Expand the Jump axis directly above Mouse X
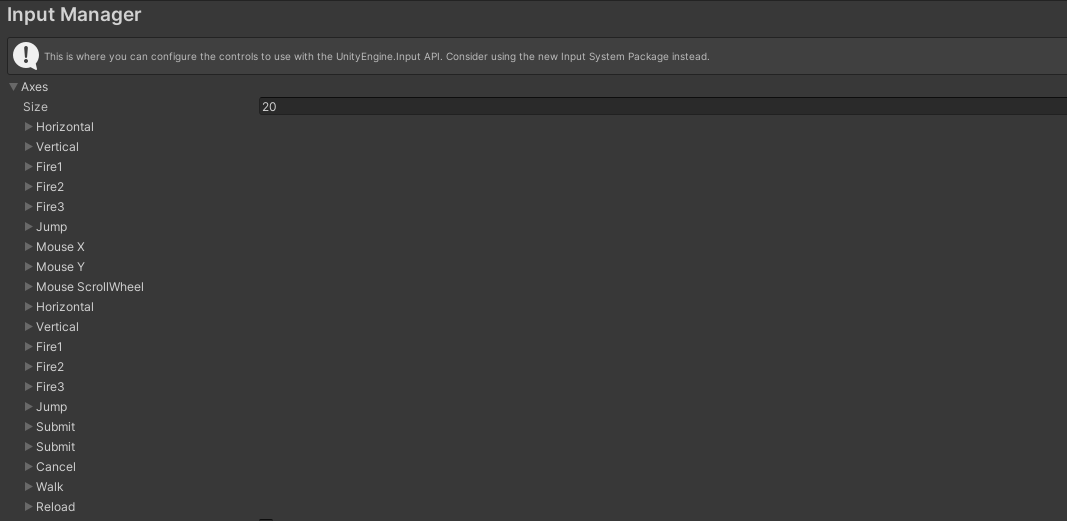1067x521 pixels. pyautogui.click(x=29, y=226)
